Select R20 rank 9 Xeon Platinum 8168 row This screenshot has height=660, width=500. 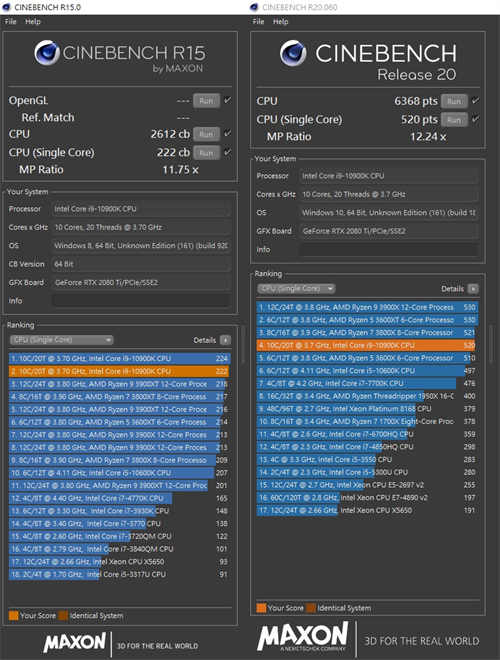(367, 409)
